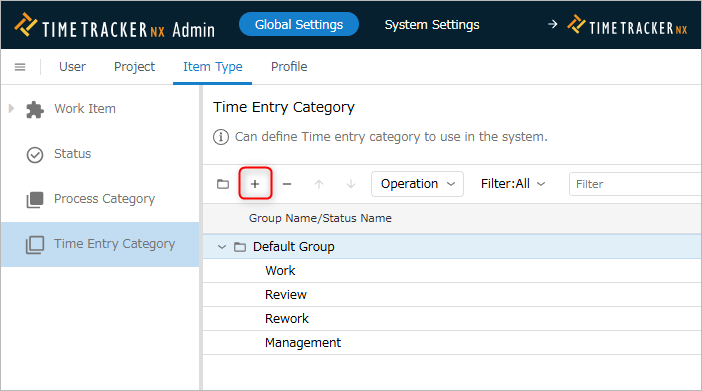
Task: Click the move down arrow icon
Action: point(351,184)
